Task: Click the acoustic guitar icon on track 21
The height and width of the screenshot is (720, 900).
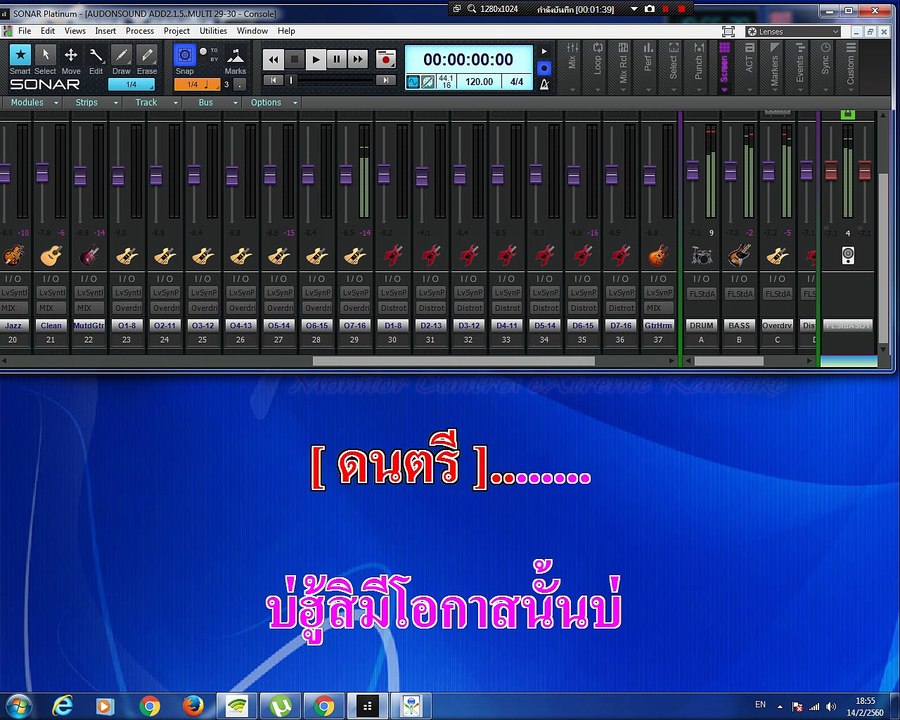Action: [51, 255]
